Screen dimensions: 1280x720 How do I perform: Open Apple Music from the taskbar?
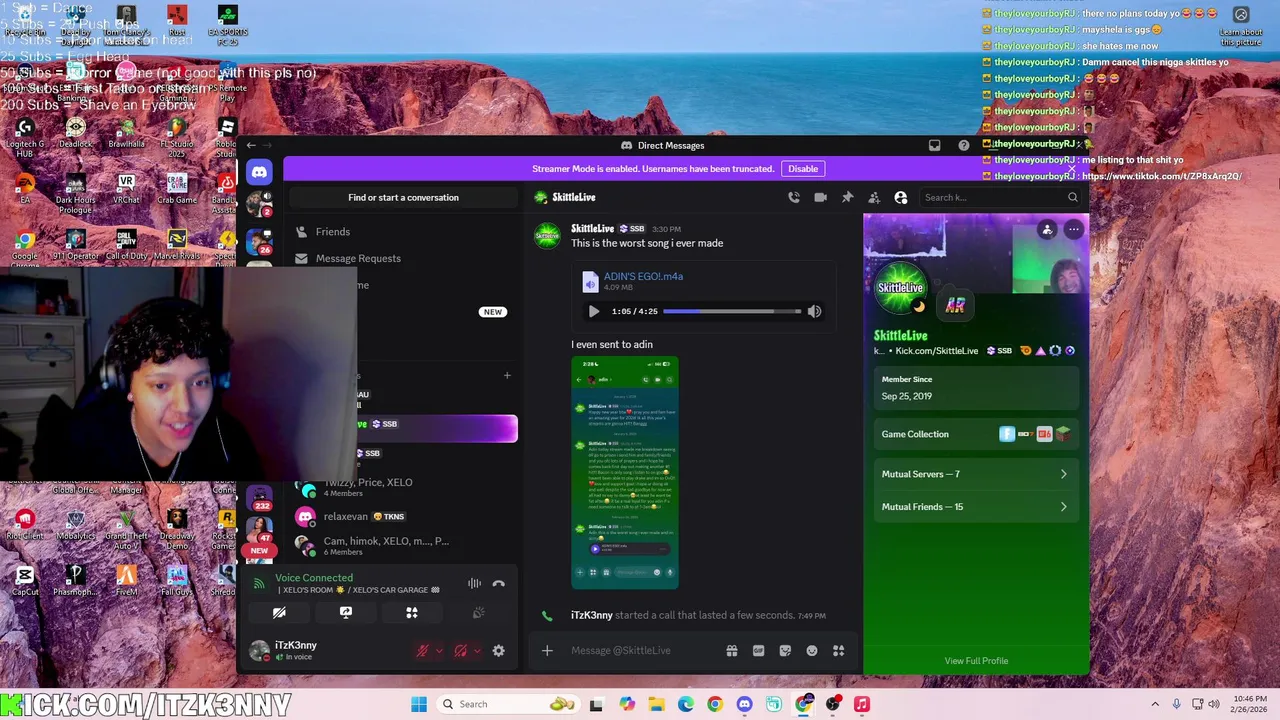tap(862, 704)
